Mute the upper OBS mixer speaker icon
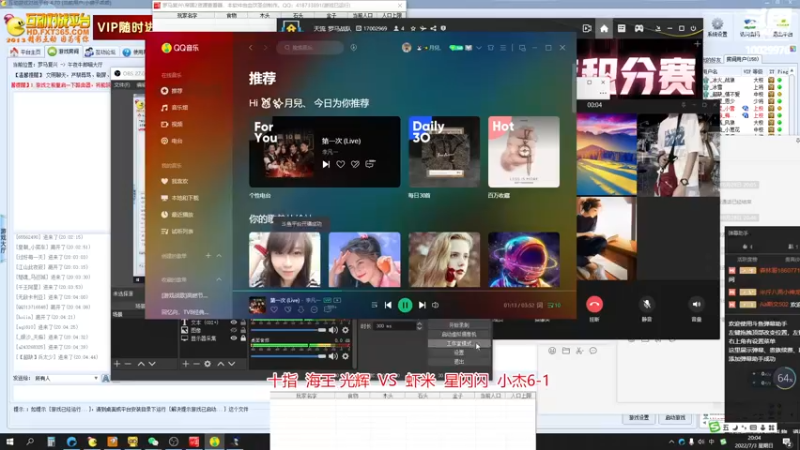This screenshot has width=800, height=450. [x=333, y=330]
